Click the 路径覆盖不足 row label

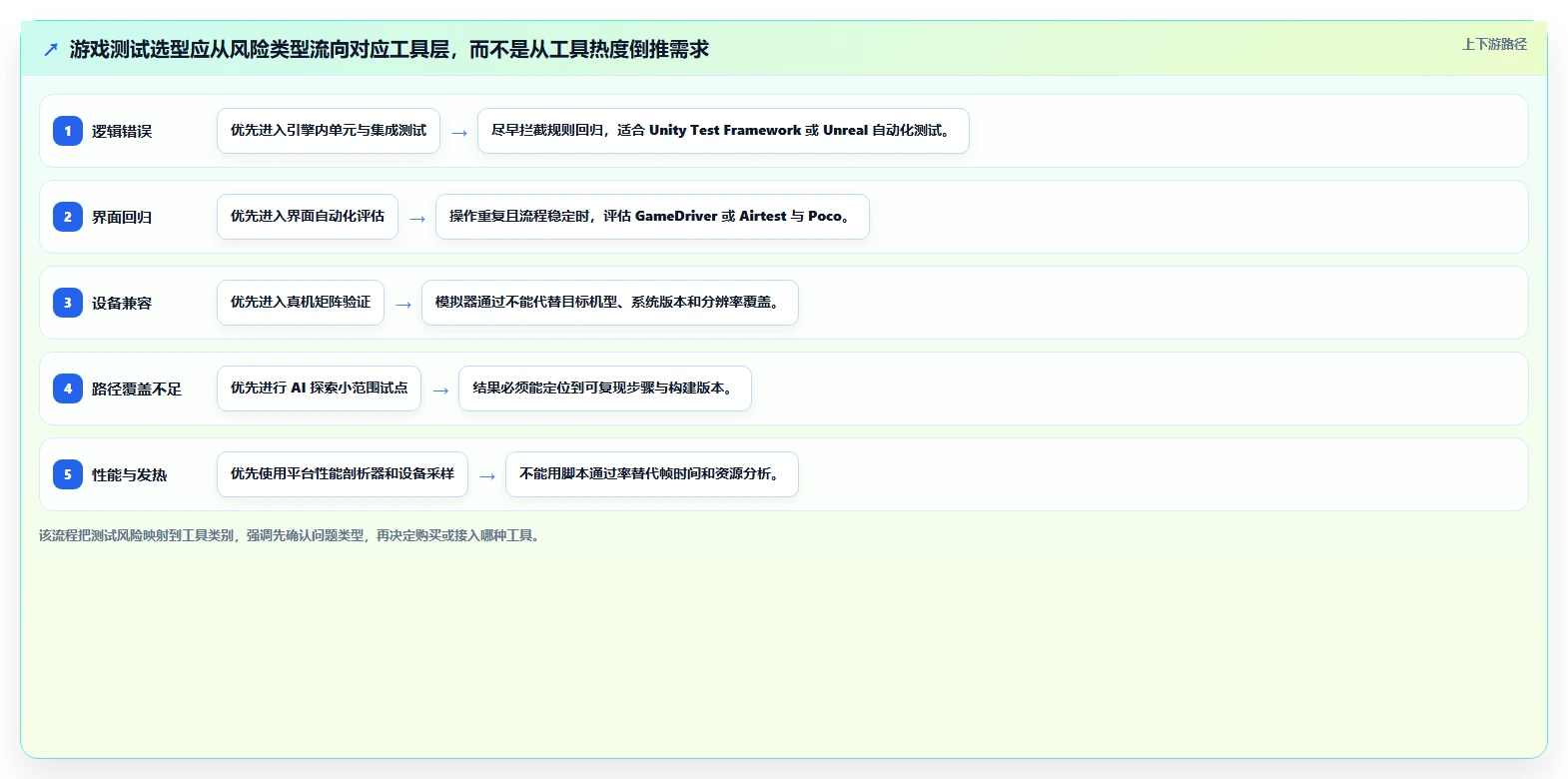(x=137, y=389)
